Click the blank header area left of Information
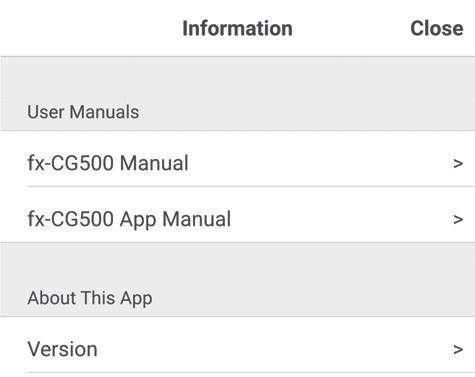Viewport: 475px width, 377px height. (91, 28)
